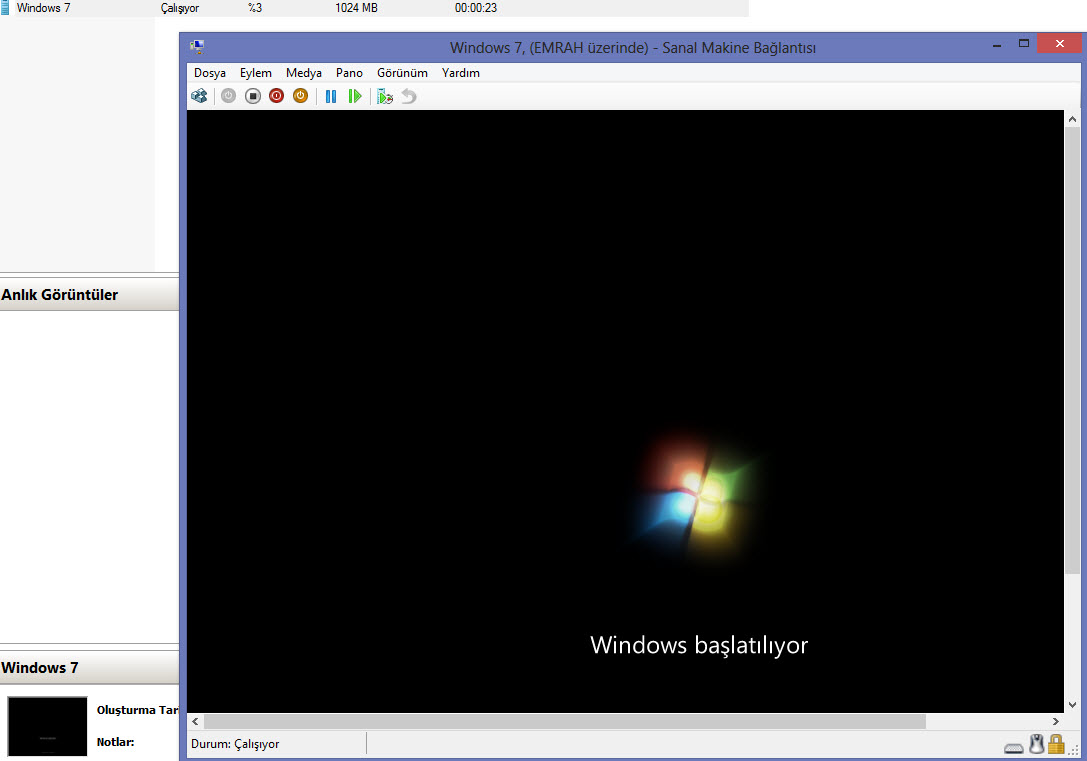Click the Windows 7 details panel header
This screenshot has width=1087, height=761.
click(89, 667)
